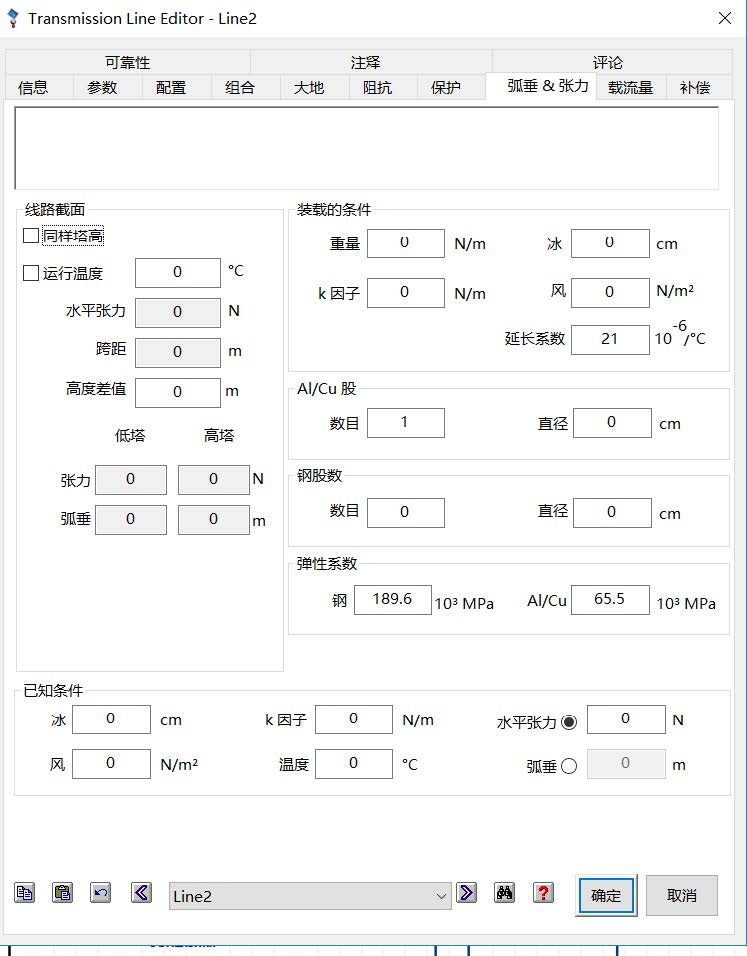Click the binoculars find icon
Viewport: 747px width, 956px height.
coord(504,893)
